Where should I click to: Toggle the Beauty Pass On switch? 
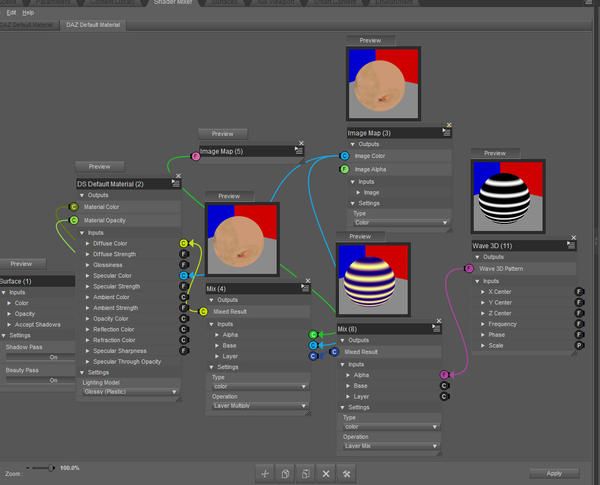coord(40,380)
